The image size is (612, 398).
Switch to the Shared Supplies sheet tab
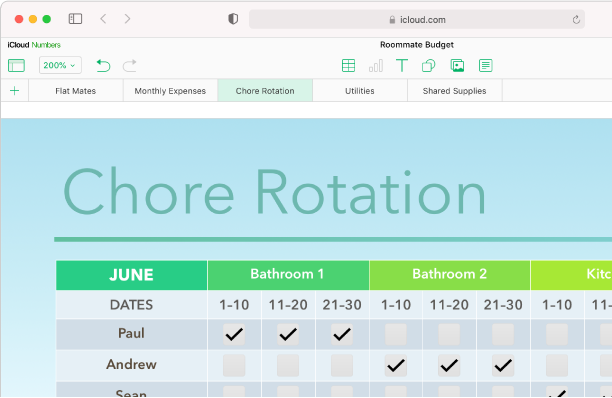click(x=454, y=91)
